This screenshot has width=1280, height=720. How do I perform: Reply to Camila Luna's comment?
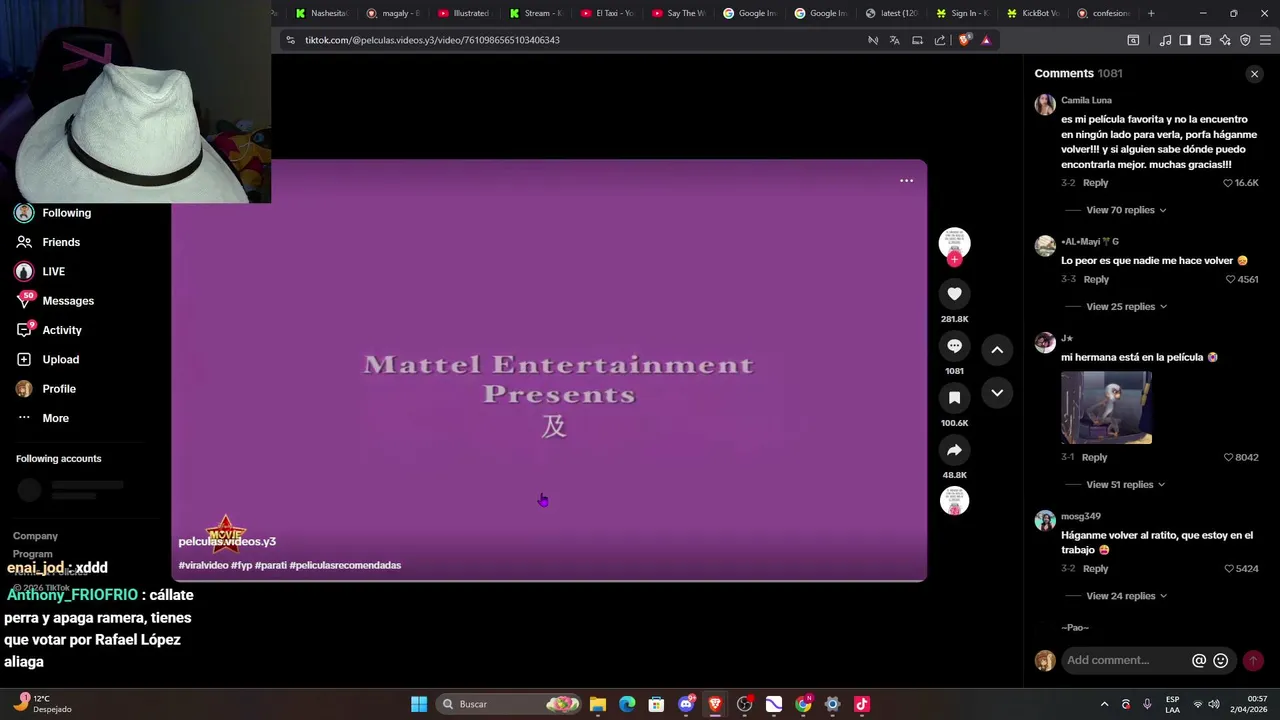click(1095, 183)
